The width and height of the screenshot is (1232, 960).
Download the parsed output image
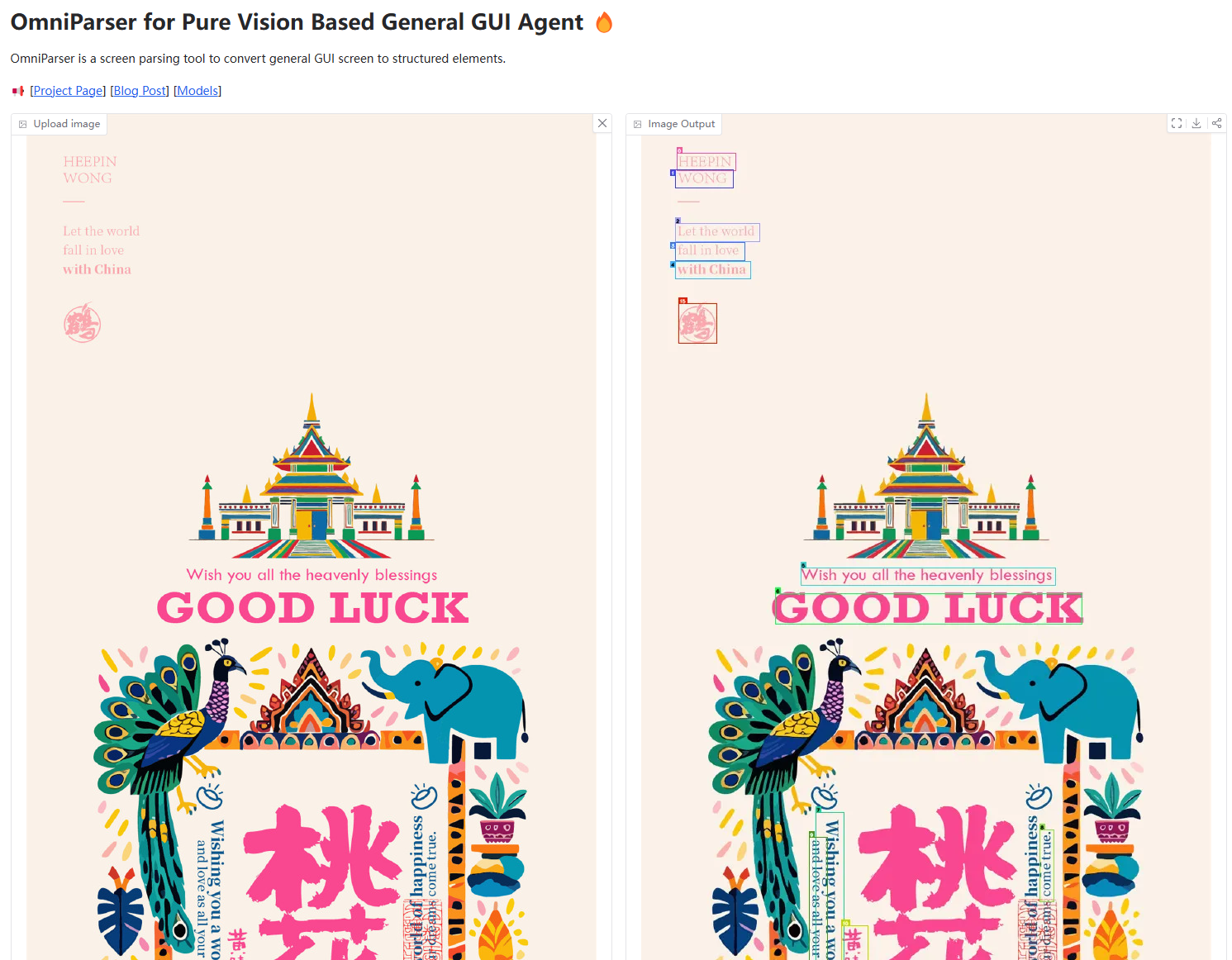pos(1196,123)
